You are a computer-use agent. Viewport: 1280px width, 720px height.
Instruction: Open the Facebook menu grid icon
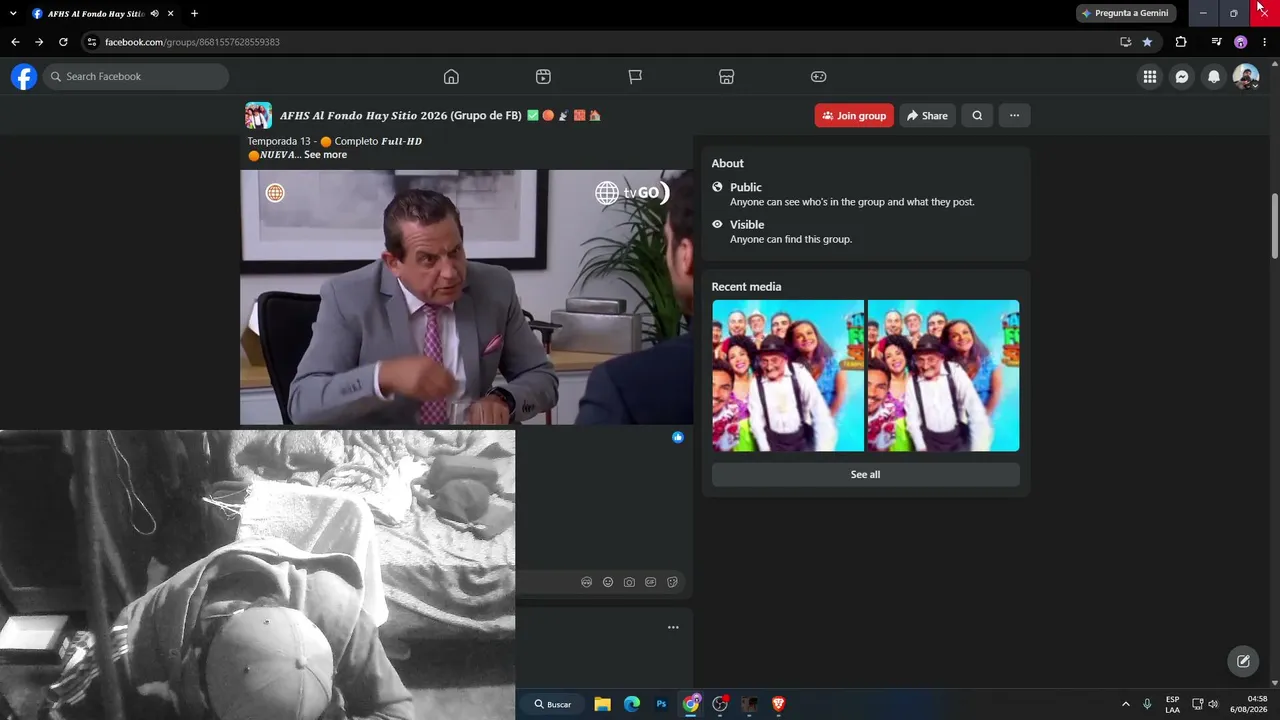pos(1150,77)
